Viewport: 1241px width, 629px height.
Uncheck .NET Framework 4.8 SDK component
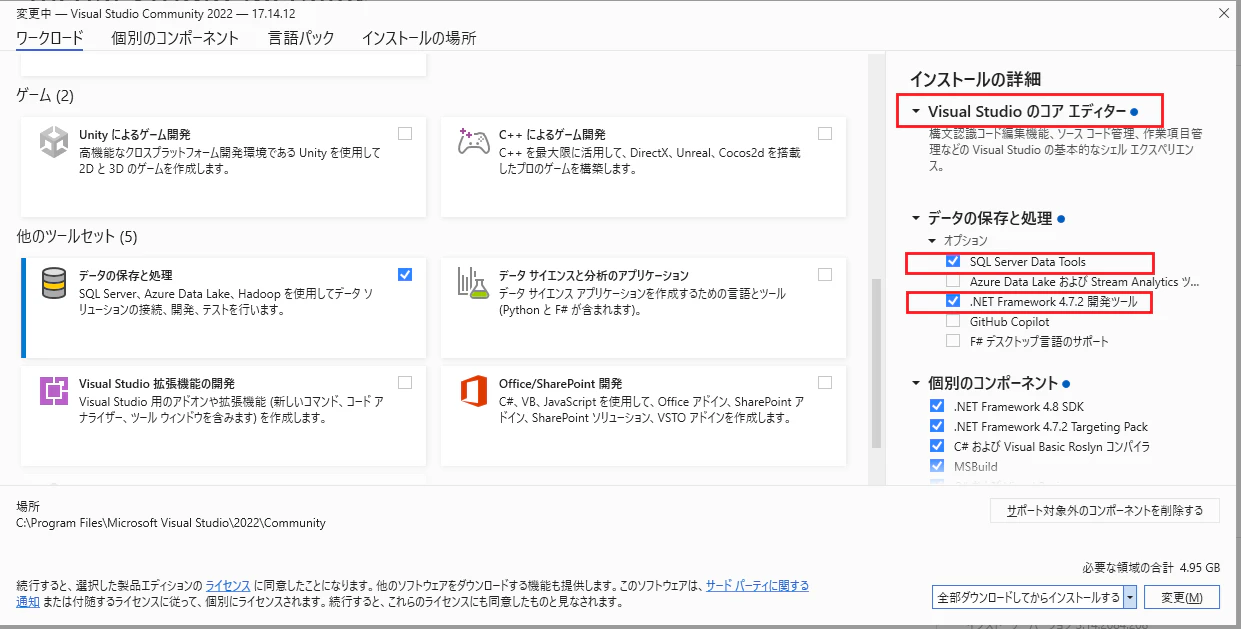[x=937, y=406]
